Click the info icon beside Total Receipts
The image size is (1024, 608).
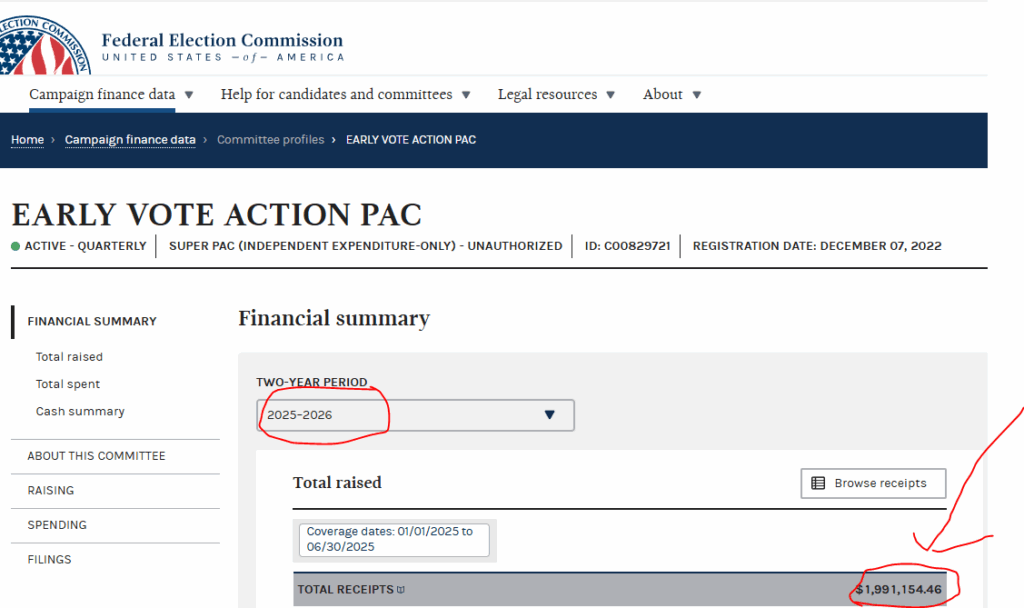click(x=401, y=590)
